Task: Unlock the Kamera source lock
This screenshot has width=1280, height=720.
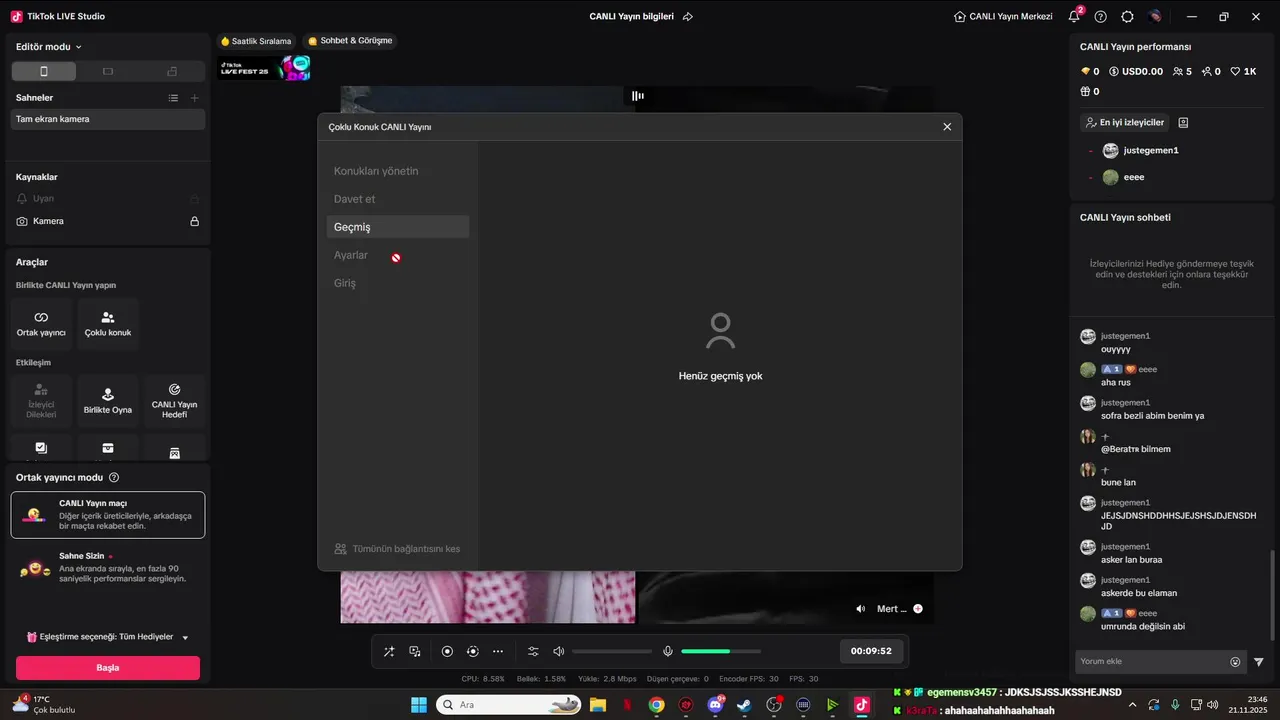Action: [x=195, y=221]
